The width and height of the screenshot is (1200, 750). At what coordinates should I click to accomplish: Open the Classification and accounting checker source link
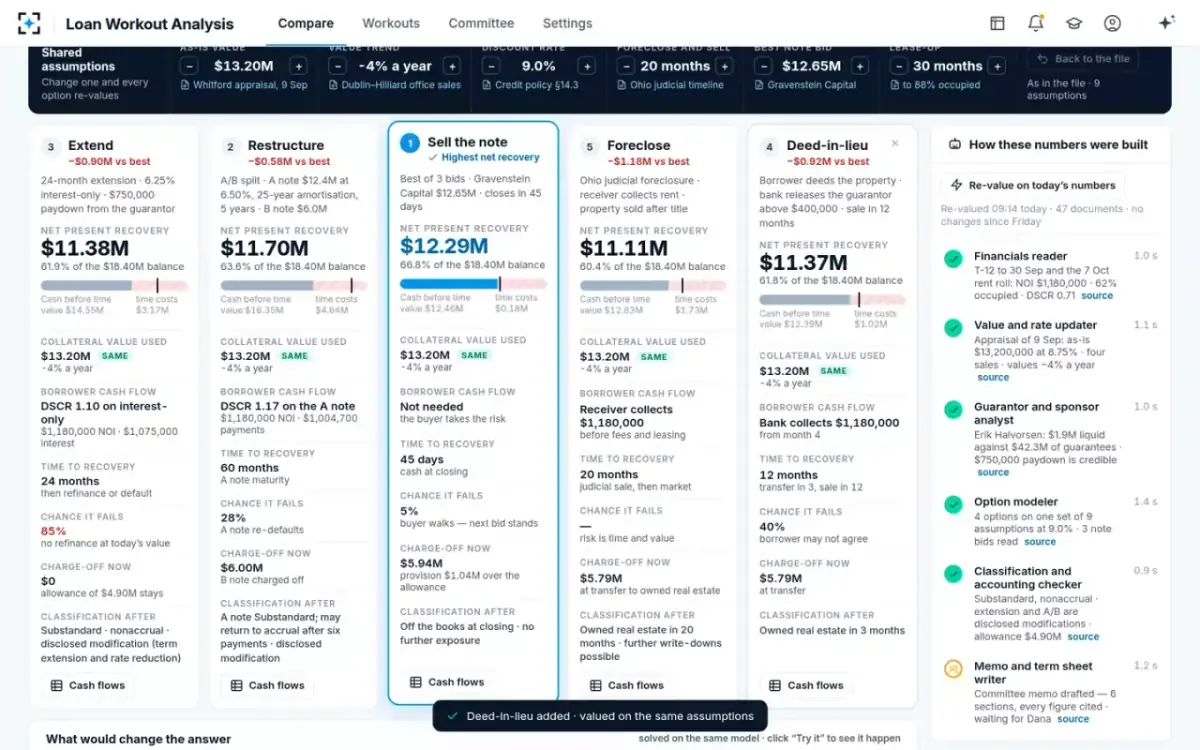(x=1083, y=637)
